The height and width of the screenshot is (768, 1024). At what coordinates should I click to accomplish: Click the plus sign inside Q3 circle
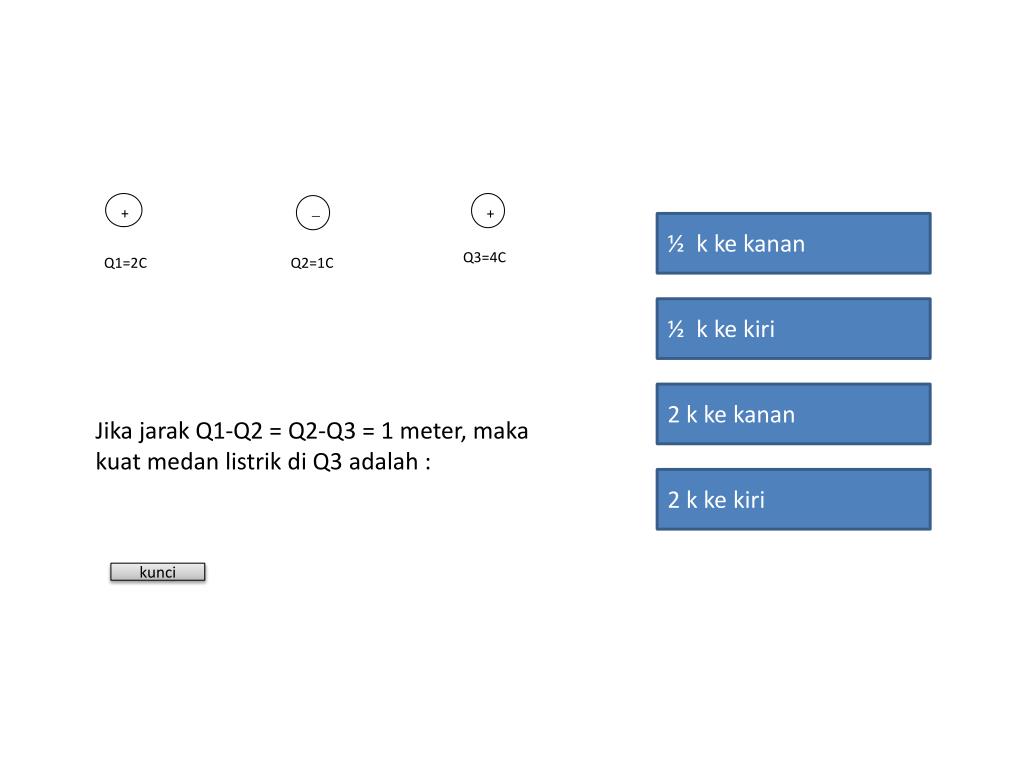[490, 214]
